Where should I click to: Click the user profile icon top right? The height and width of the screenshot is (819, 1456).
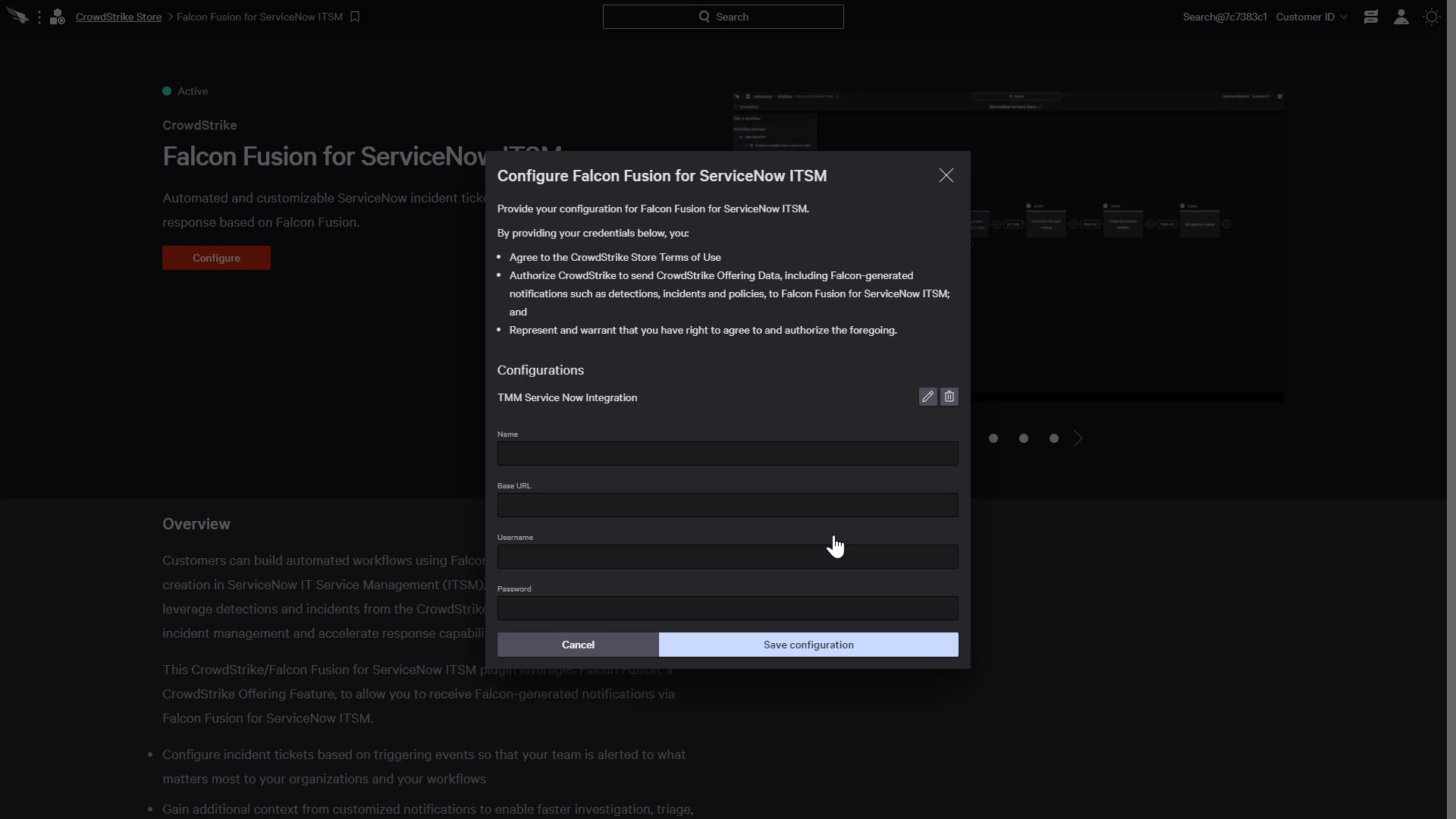(x=1402, y=17)
